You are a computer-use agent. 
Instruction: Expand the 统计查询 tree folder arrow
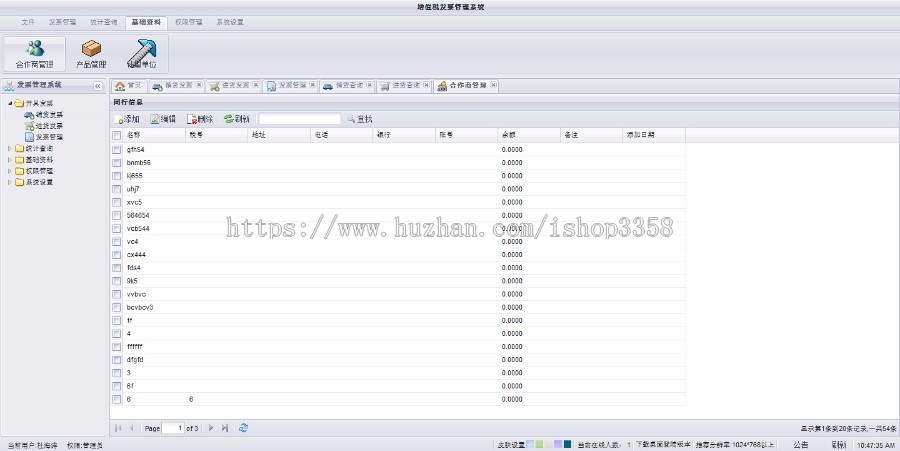(x=10, y=149)
